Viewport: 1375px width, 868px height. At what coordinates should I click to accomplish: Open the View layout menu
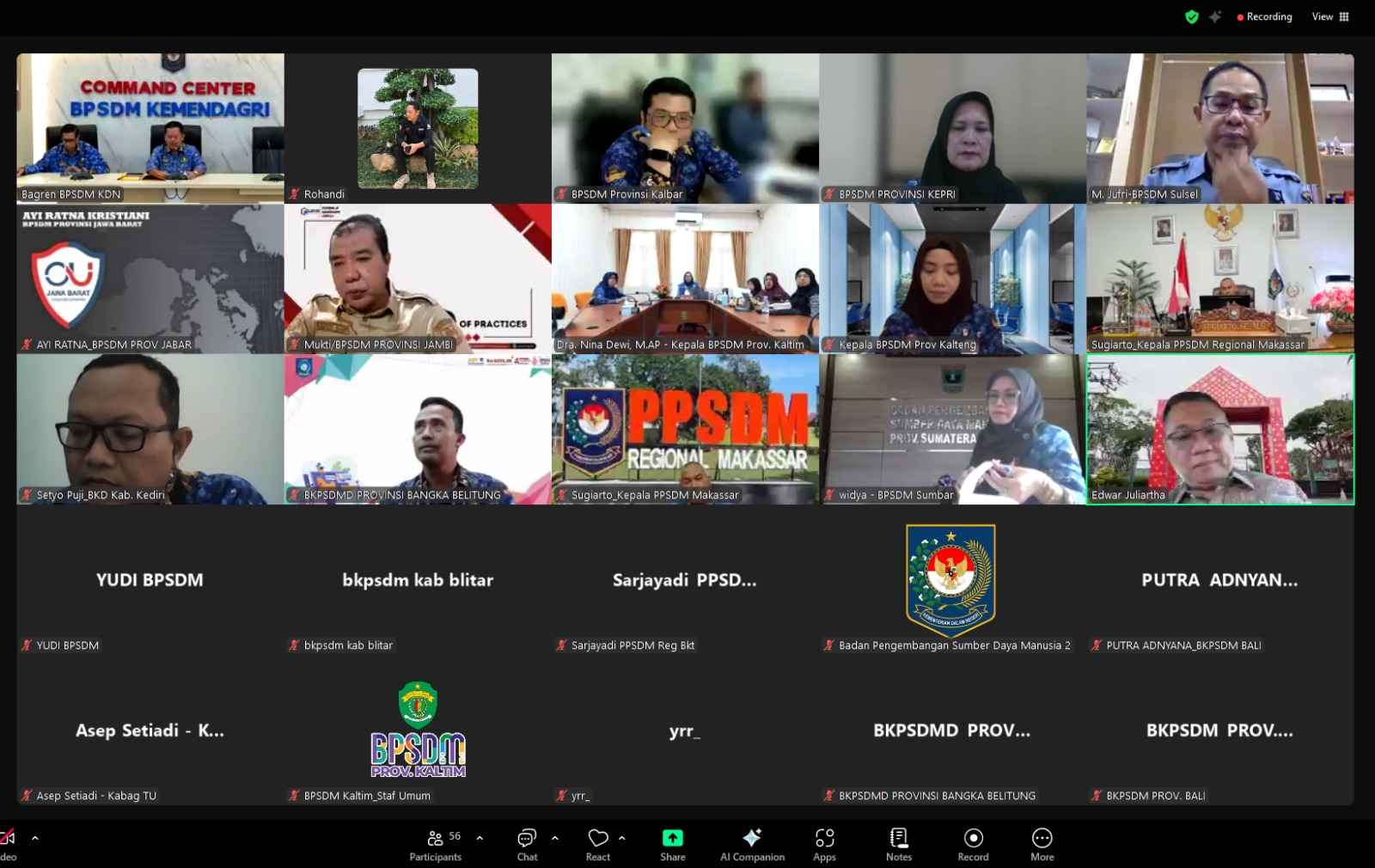click(1330, 16)
